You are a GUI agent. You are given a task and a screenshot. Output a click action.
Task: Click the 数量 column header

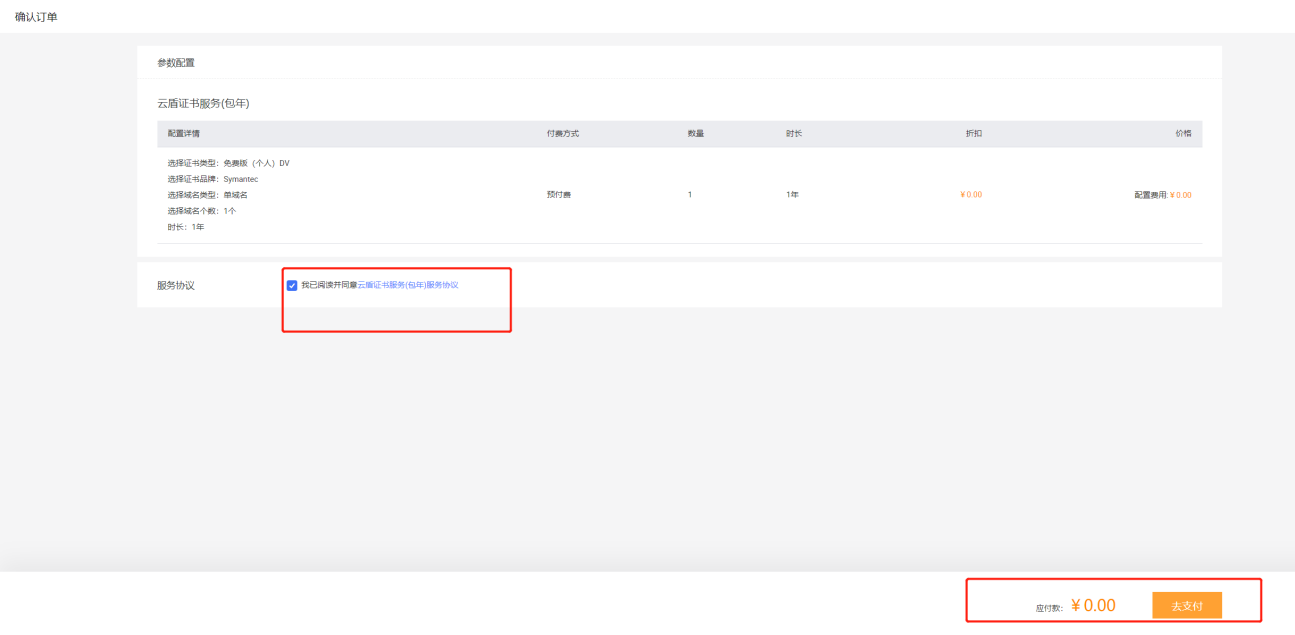[x=695, y=134]
